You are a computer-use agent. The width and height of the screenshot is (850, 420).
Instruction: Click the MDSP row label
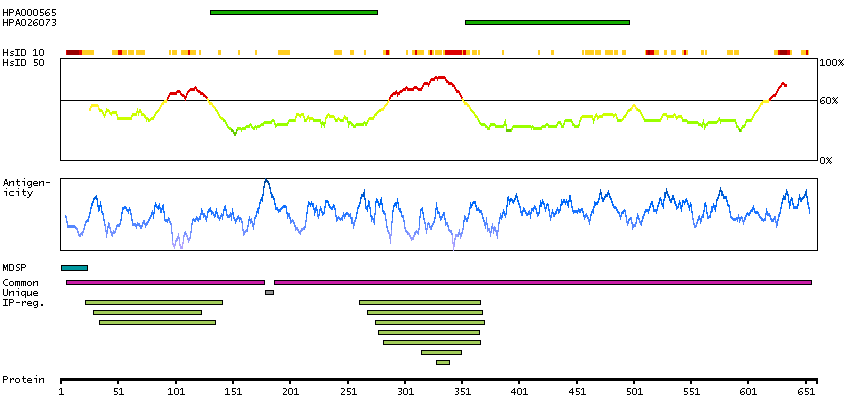pos(14,268)
